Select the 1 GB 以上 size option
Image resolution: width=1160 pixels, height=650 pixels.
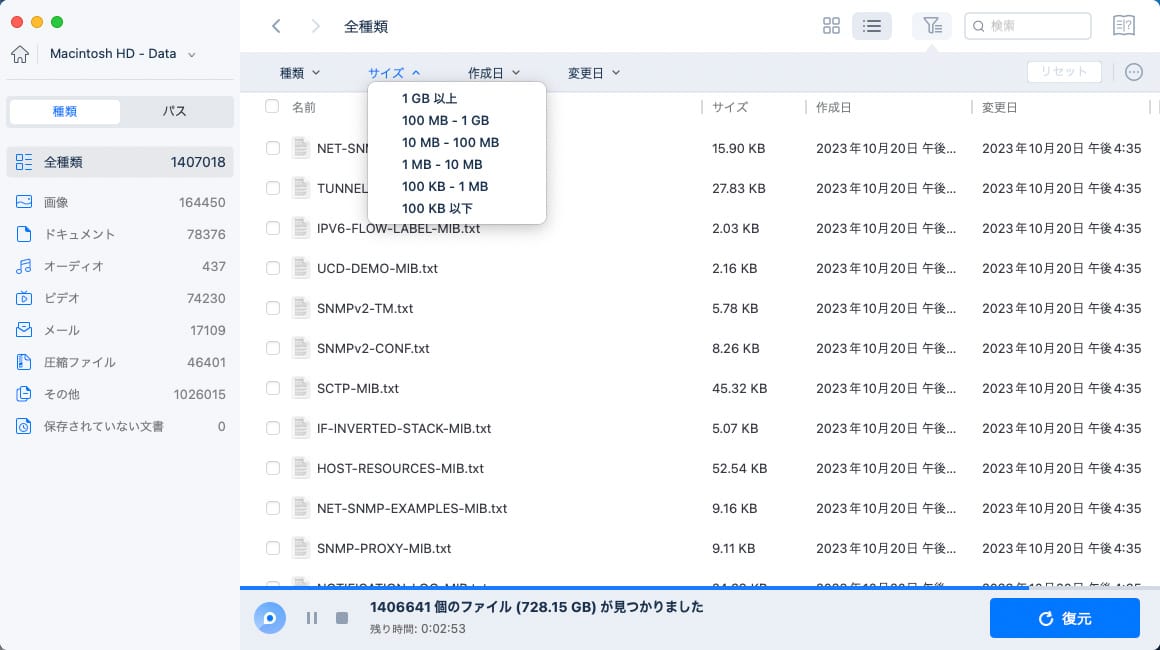pos(429,98)
